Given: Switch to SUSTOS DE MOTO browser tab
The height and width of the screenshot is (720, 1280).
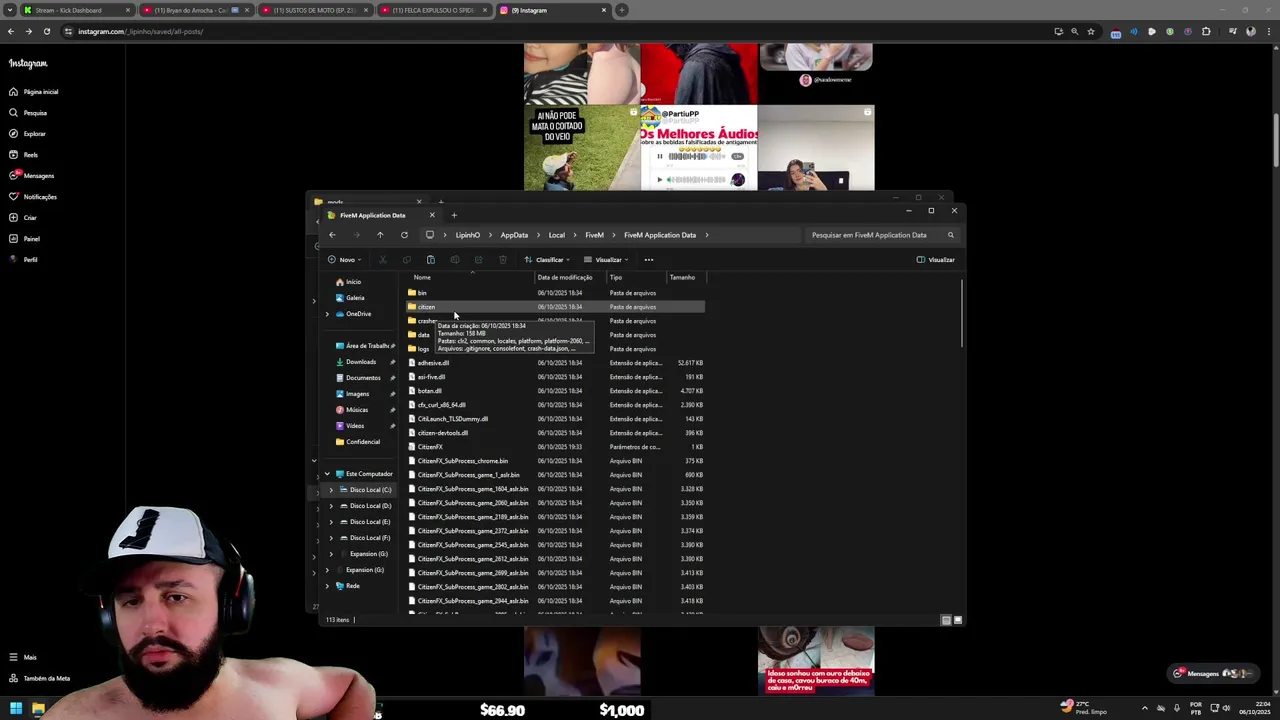Looking at the screenshot, I should coord(313,10).
